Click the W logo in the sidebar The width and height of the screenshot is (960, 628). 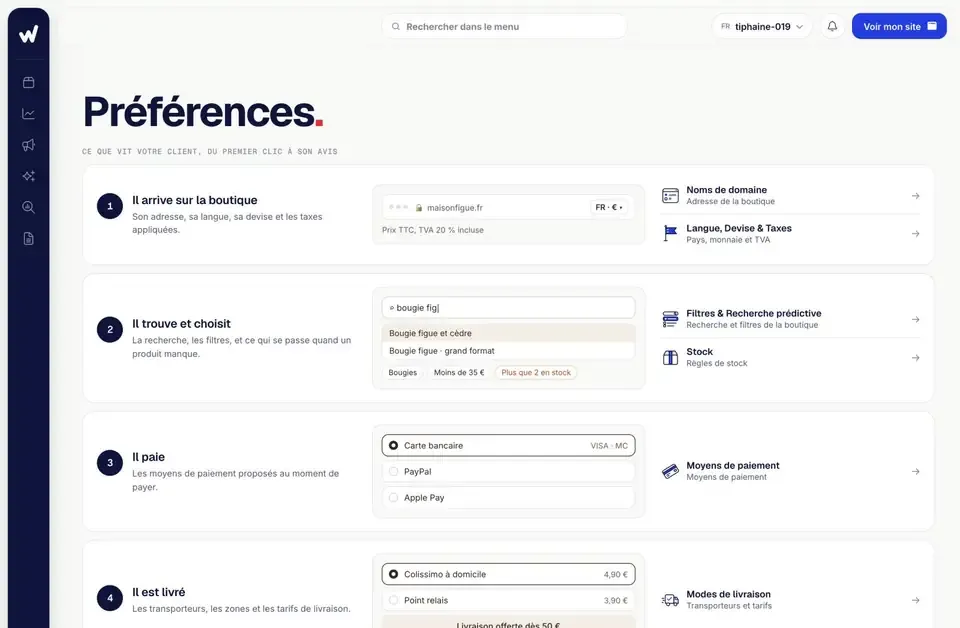pos(28,34)
